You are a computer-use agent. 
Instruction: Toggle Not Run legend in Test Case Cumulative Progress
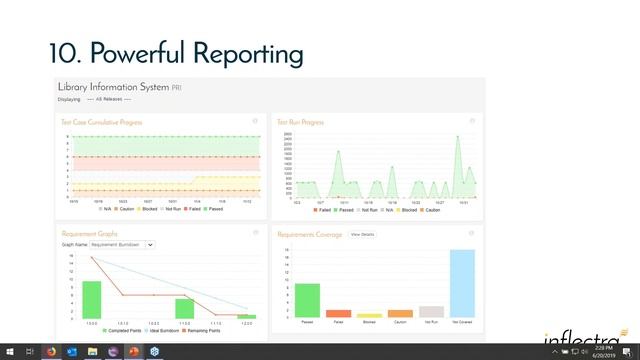point(170,209)
